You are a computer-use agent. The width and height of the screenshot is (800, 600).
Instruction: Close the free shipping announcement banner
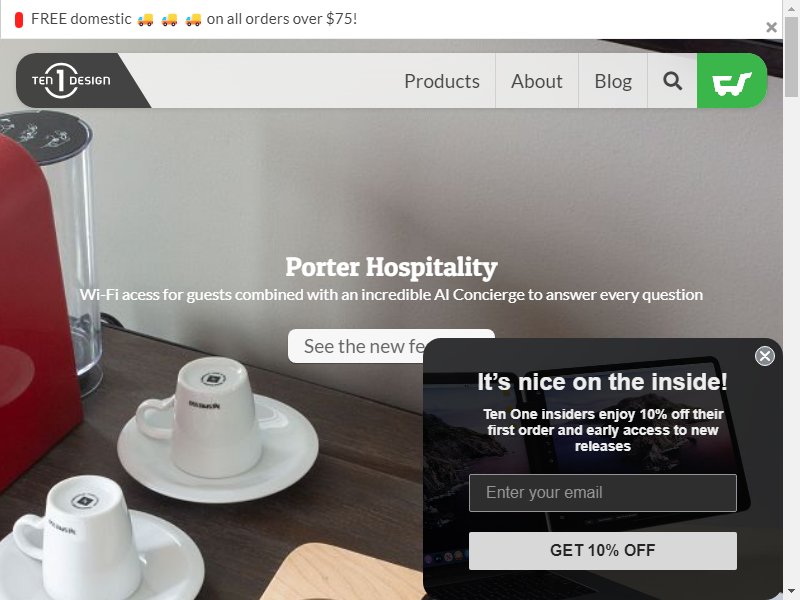pos(771,27)
